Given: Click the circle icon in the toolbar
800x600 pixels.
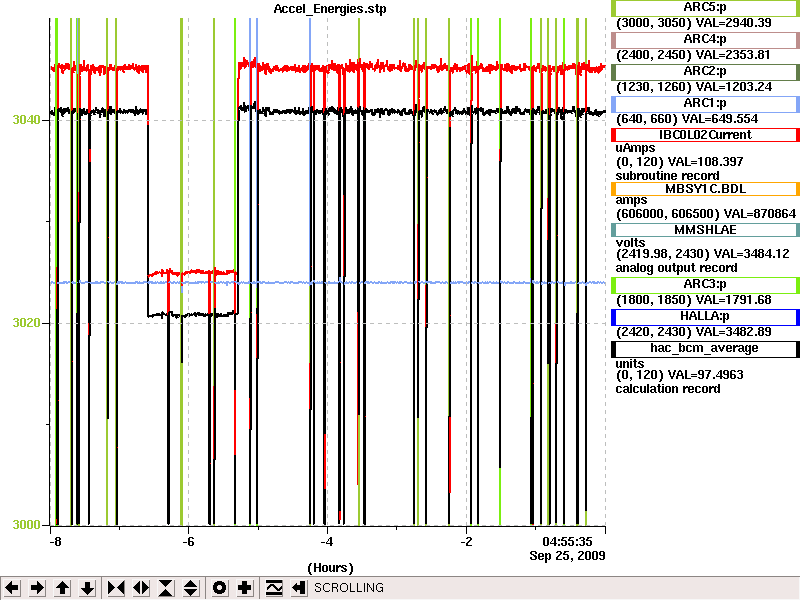Looking at the screenshot, I should 219,588.
